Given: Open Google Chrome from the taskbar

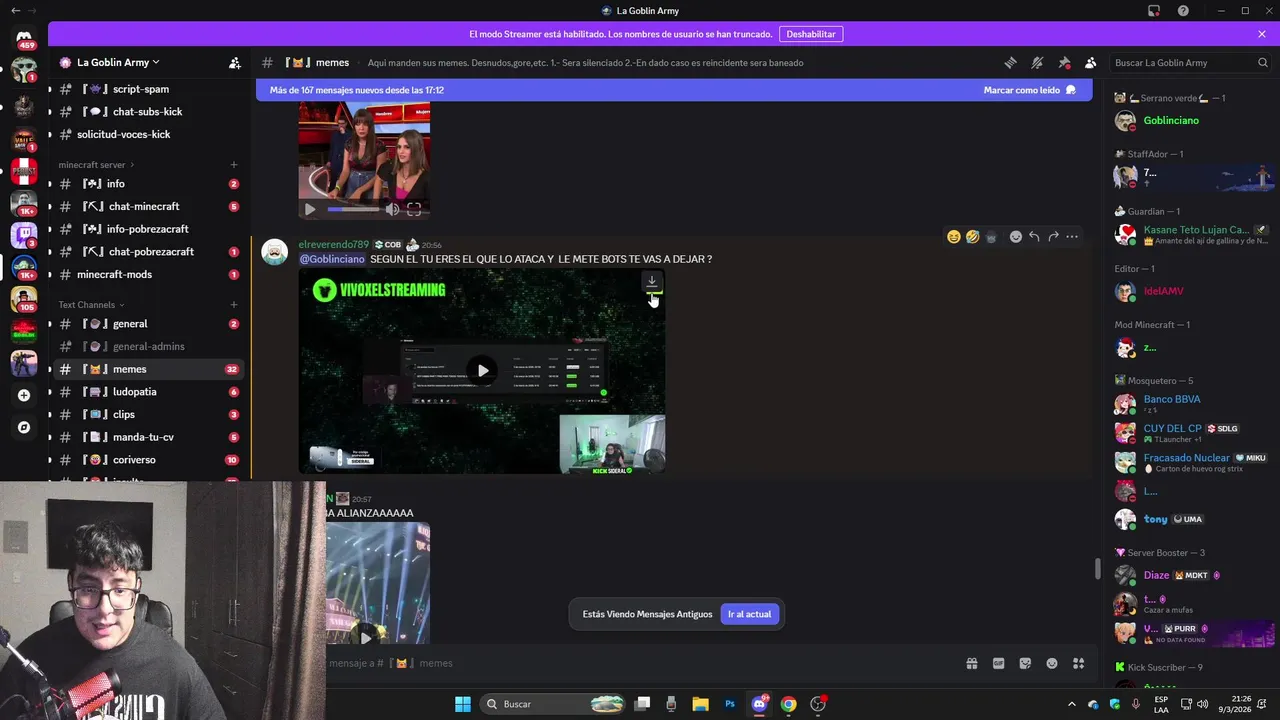Looking at the screenshot, I should coord(788,704).
